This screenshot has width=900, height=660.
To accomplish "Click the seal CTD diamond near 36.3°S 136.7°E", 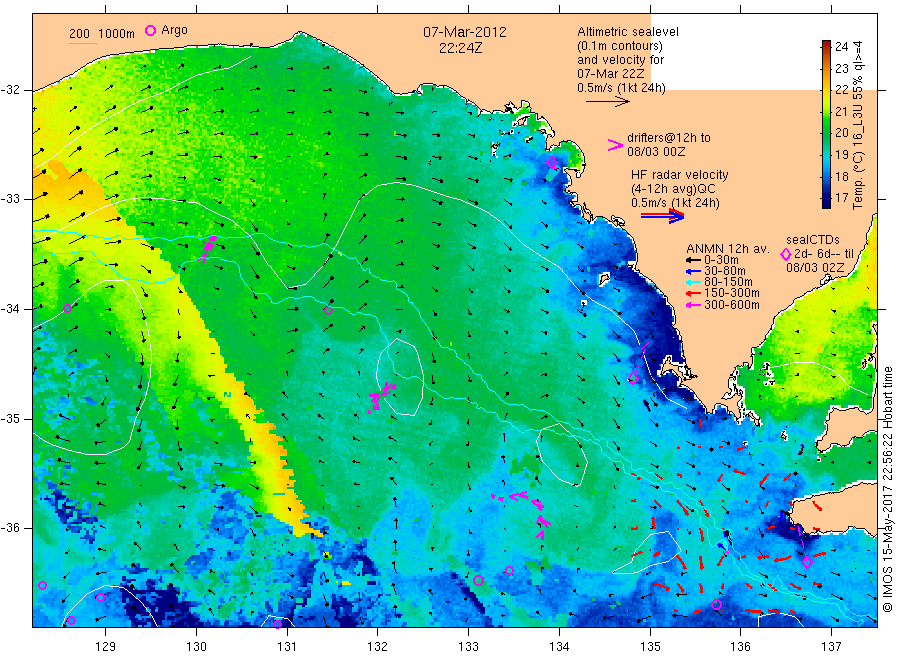I will [x=806, y=563].
